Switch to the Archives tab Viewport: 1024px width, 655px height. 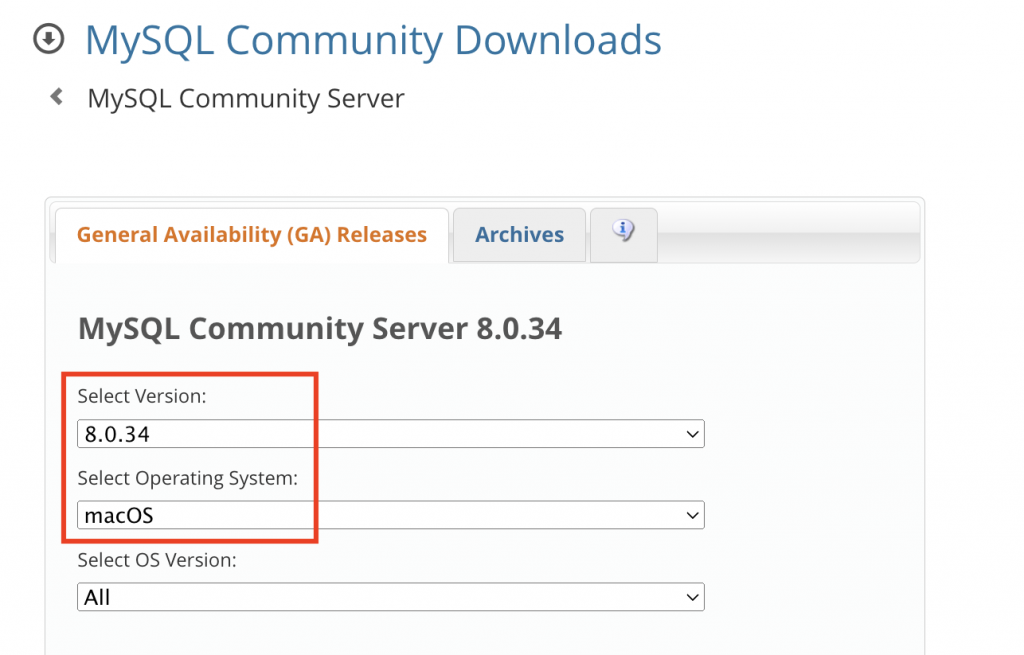[x=519, y=235]
